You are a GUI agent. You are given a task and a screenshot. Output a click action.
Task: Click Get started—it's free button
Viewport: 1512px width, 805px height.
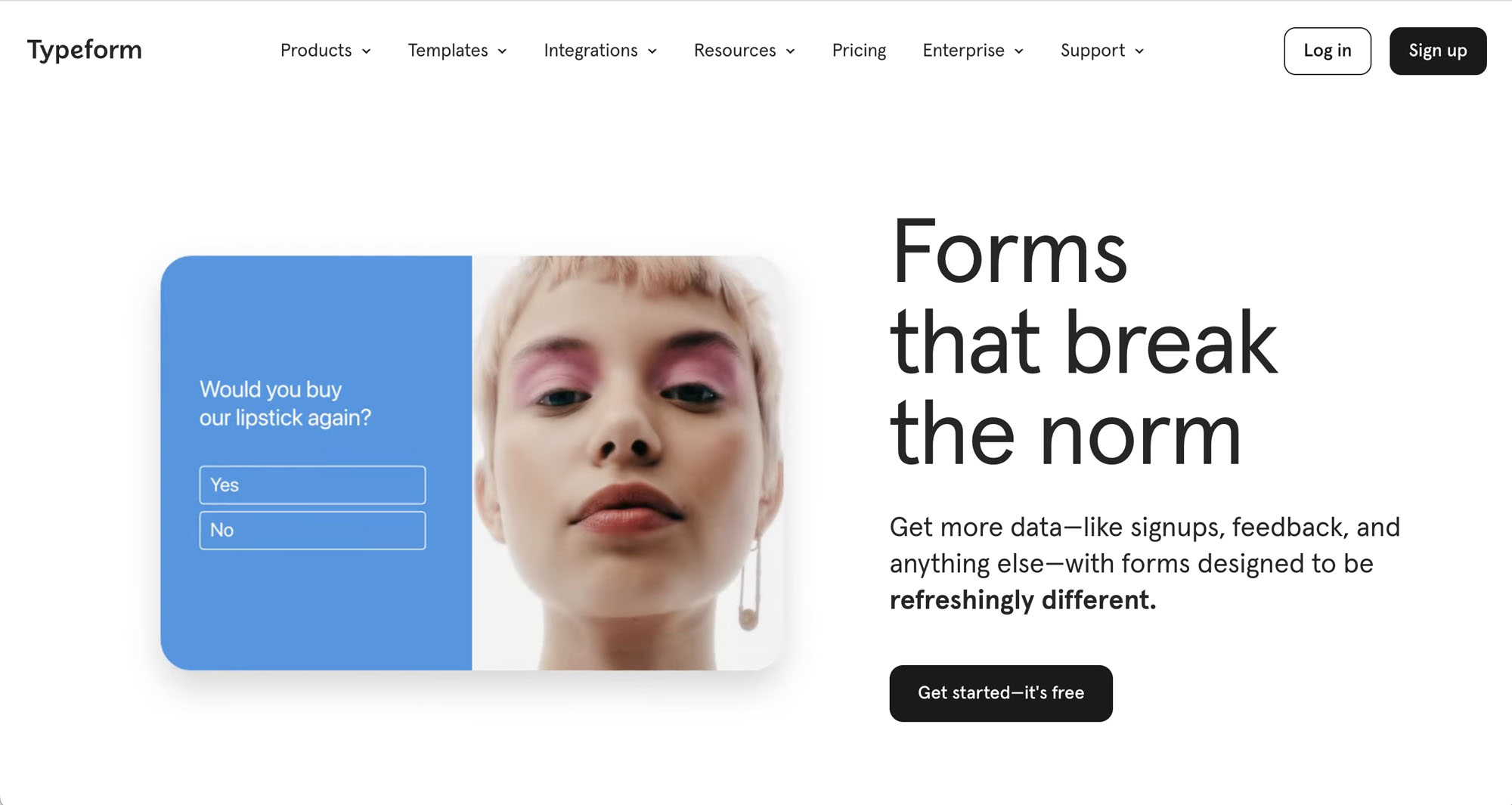point(1001,693)
